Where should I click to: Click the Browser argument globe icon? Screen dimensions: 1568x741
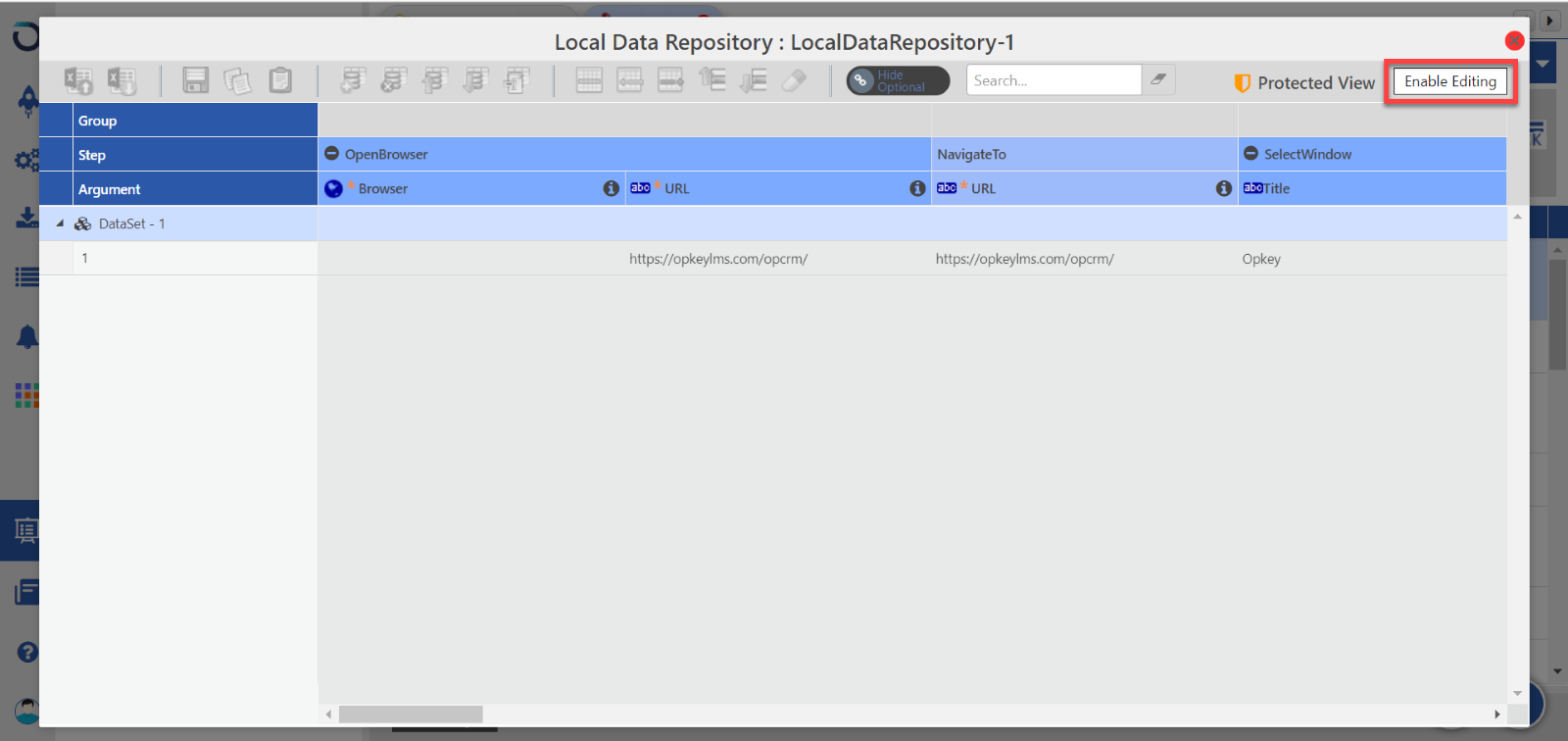coord(333,188)
